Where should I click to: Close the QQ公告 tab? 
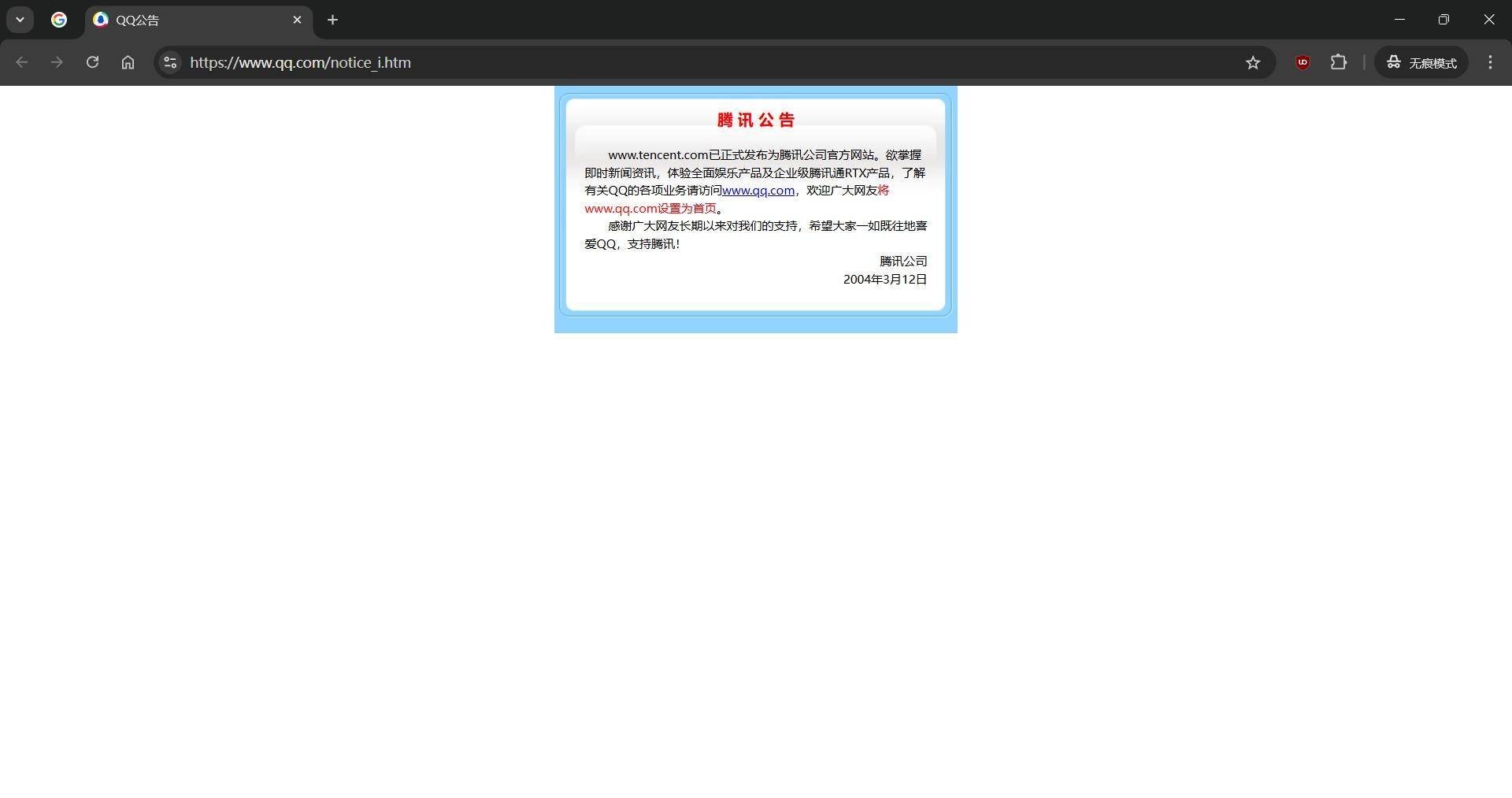pyautogui.click(x=297, y=20)
